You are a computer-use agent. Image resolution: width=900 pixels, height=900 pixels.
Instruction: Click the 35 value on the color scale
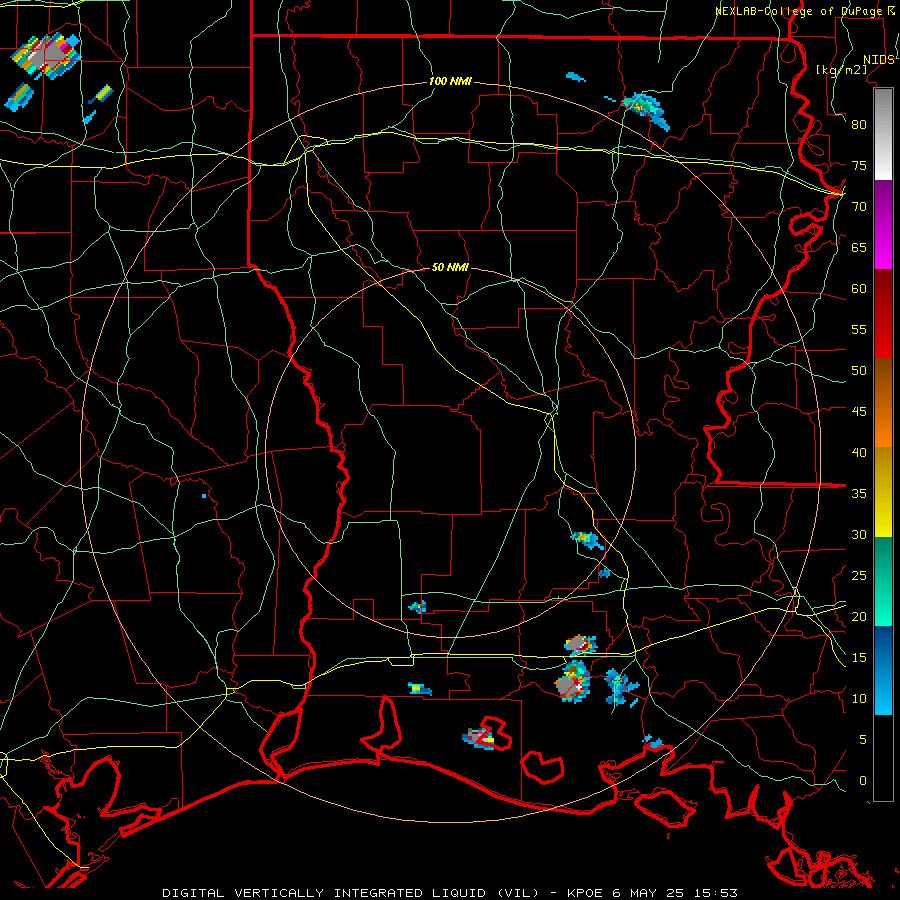coord(859,494)
